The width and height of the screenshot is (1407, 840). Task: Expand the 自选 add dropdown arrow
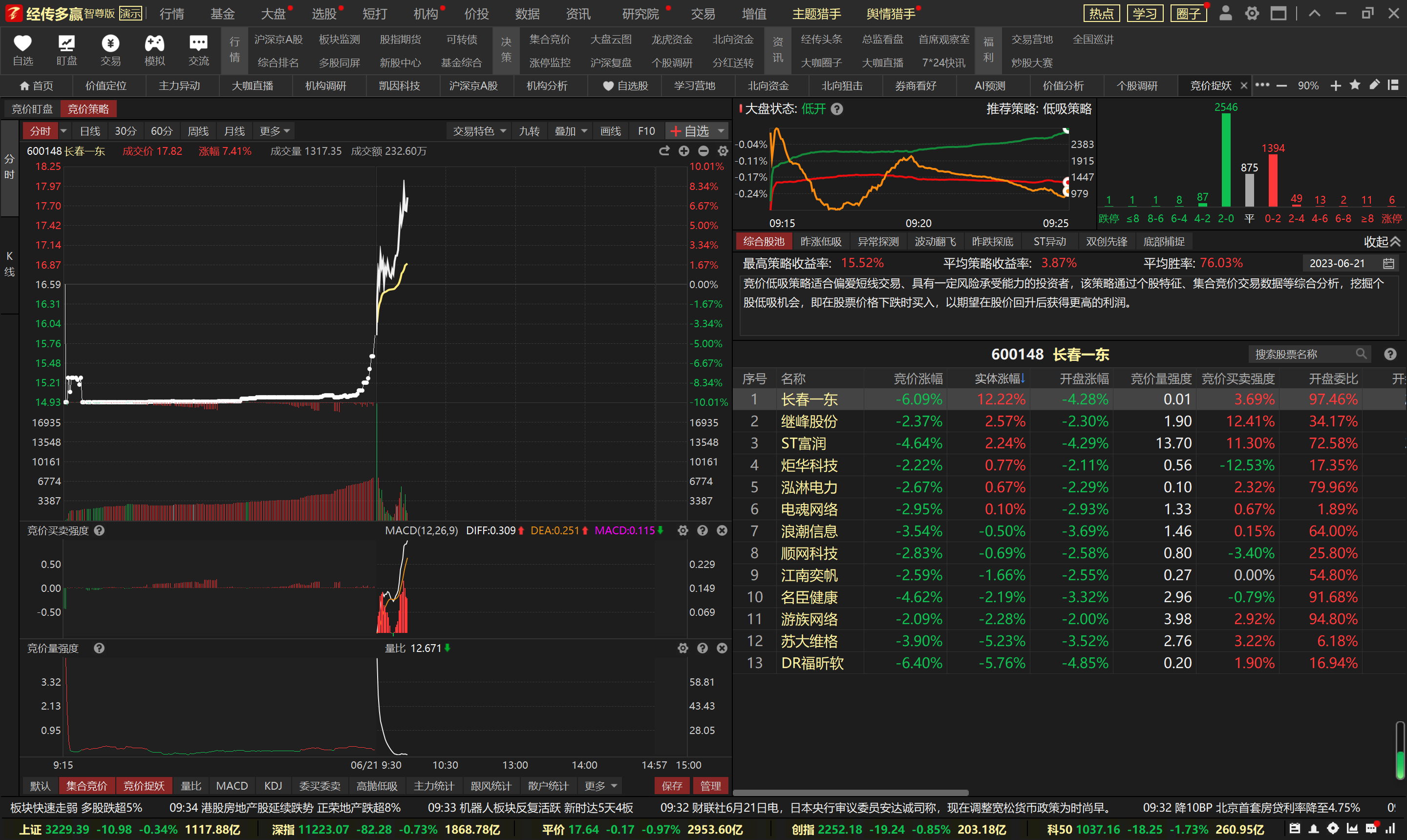click(722, 131)
